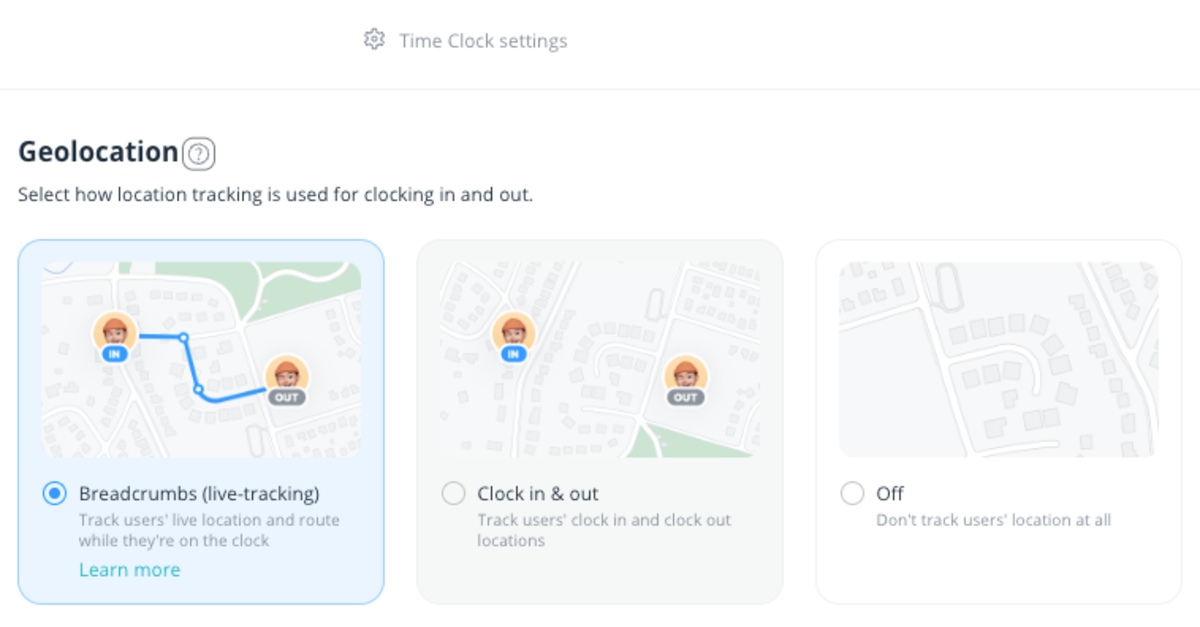Click the gray OUT badge on the middle map

pyautogui.click(x=685, y=396)
